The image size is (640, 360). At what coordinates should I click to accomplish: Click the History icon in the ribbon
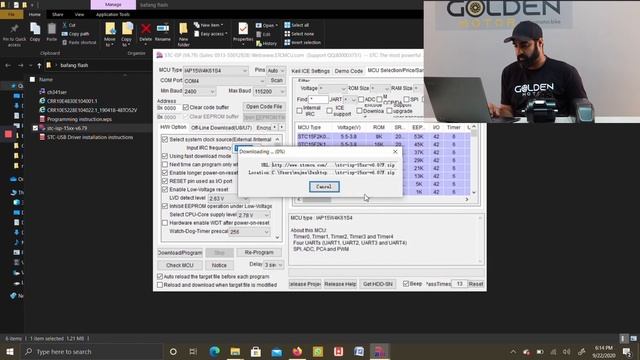(x=259, y=43)
